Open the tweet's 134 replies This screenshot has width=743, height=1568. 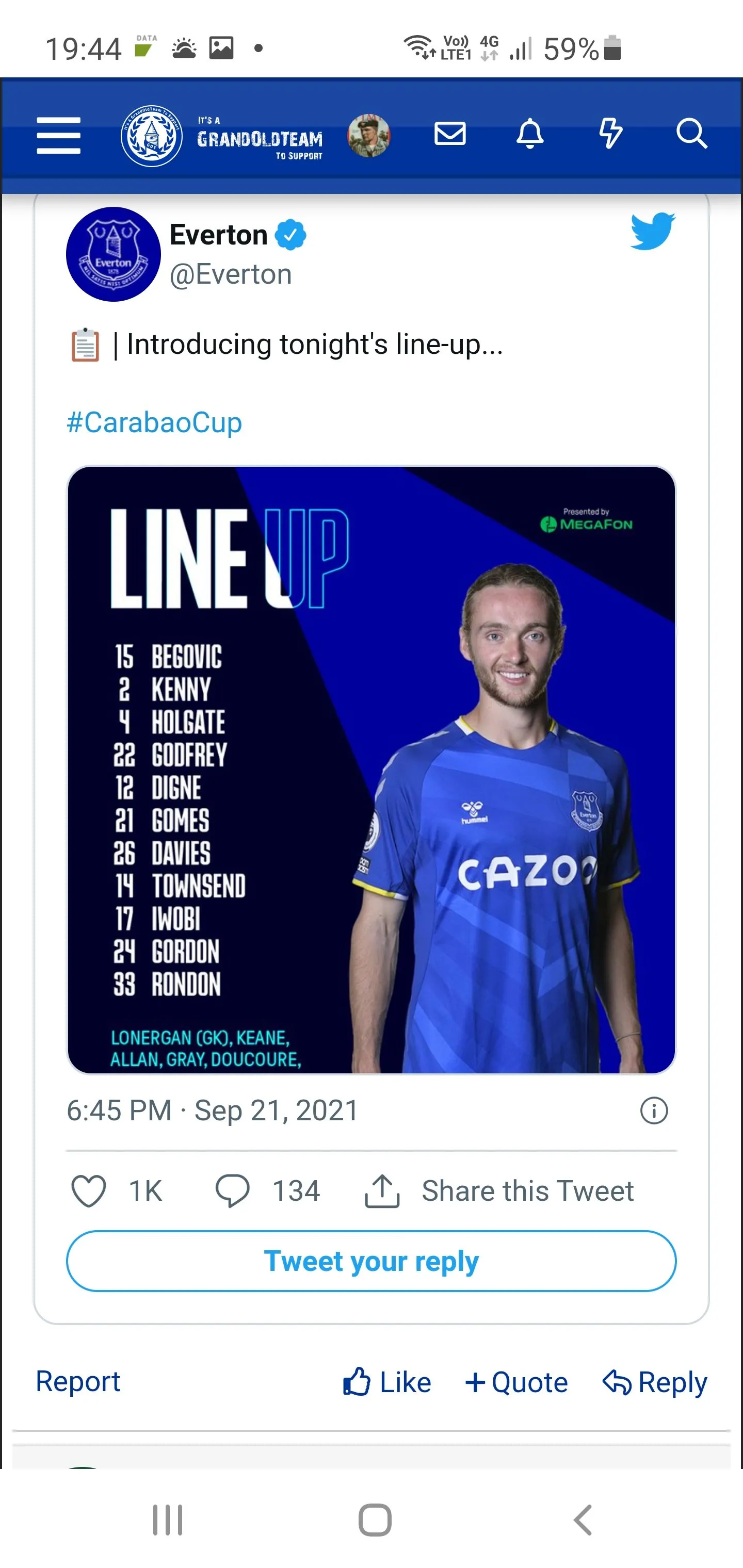[x=268, y=1190]
